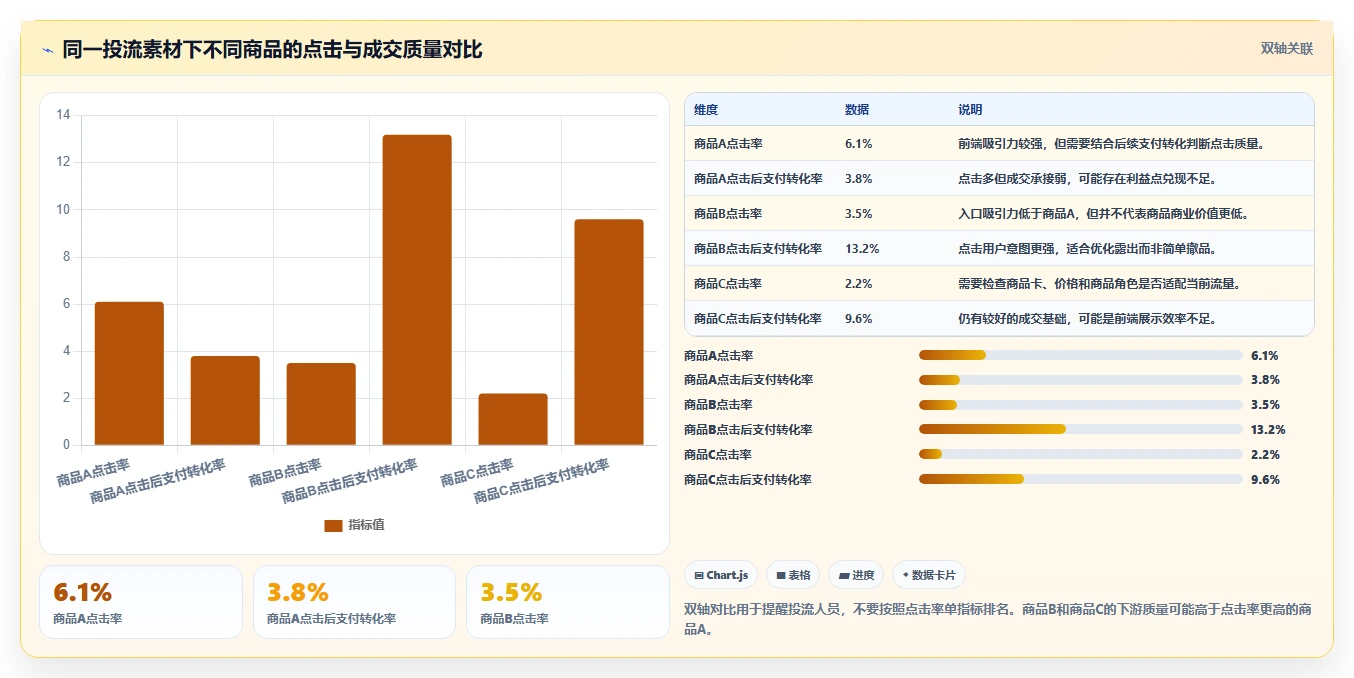Click the 商品C点击后支付转化率 progress bar

click(1081, 480)
